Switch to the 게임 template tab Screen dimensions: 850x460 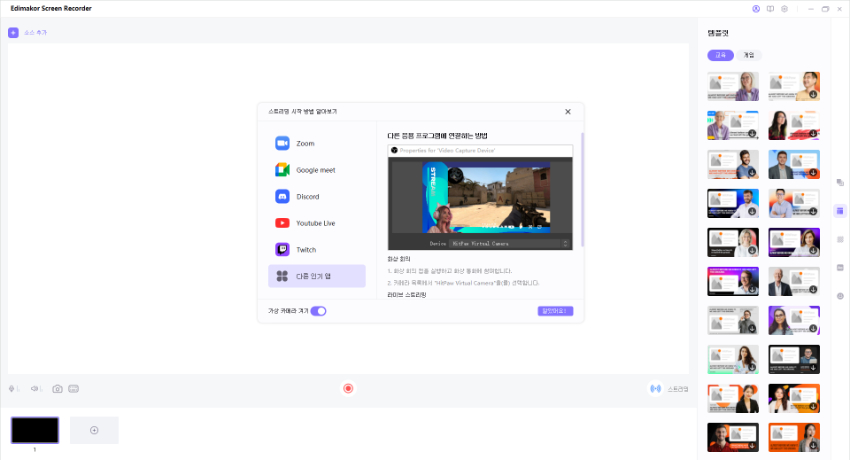749,55
